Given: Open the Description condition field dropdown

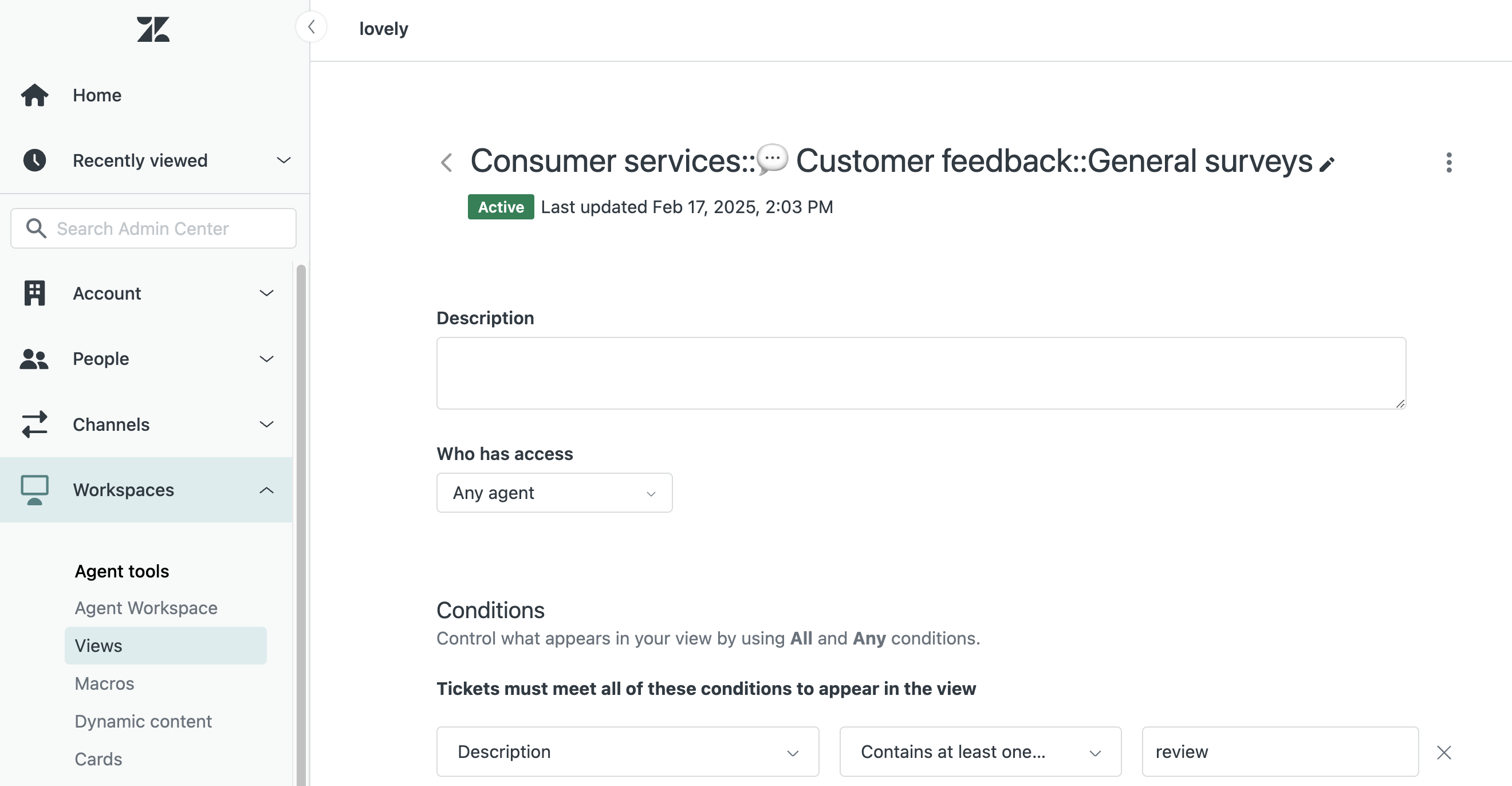Looking at the screenshot, I should [628, 752].
